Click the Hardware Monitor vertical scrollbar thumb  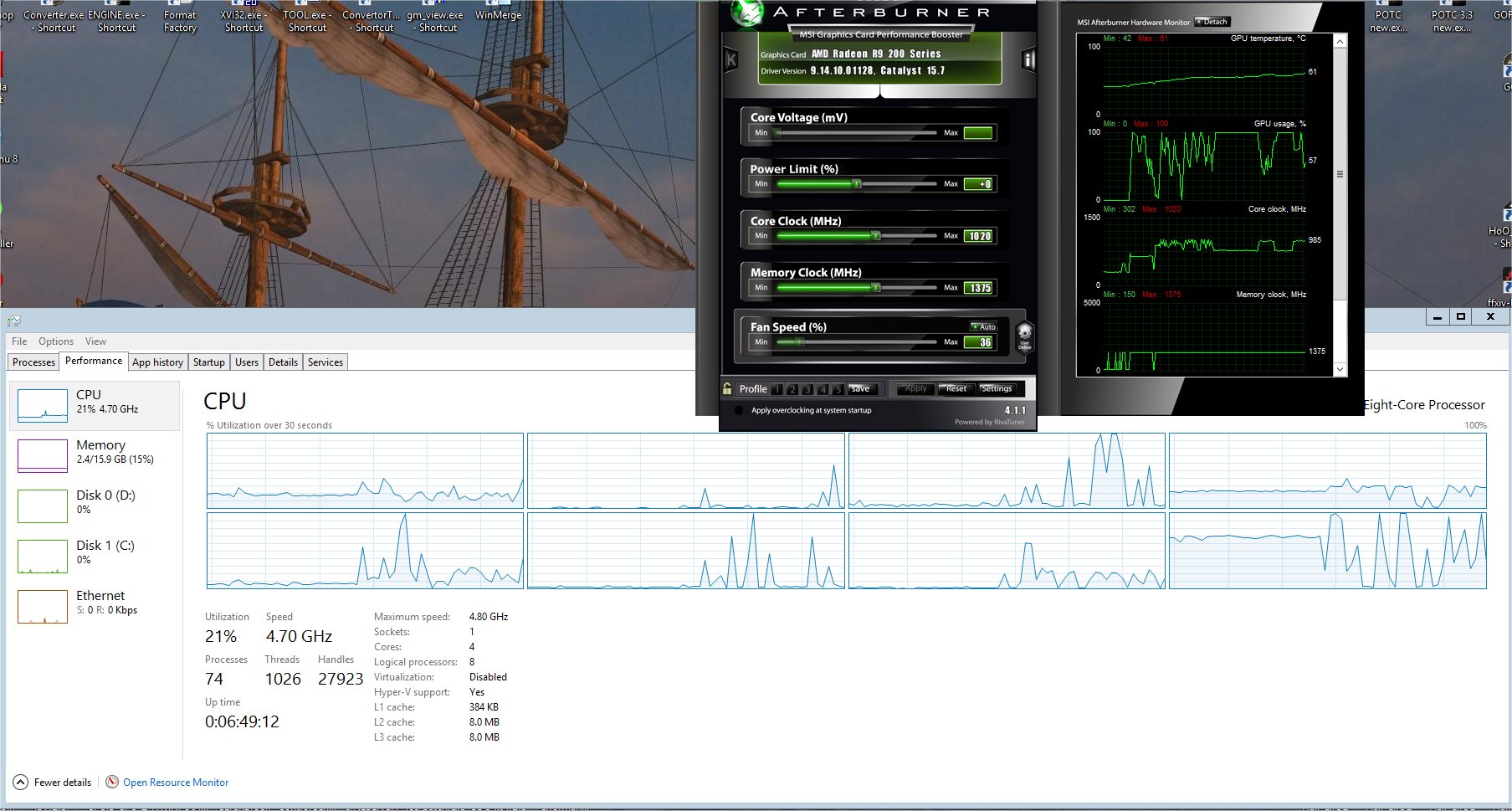coord(1340,174)
